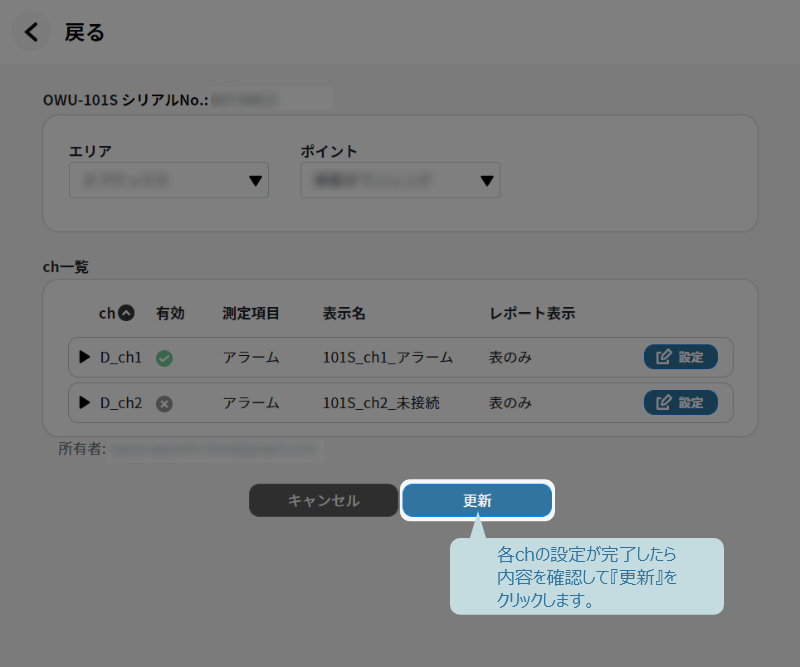Click the 有効 column header
The width and height of the screenshot is (800, 667).
point(170,313)
